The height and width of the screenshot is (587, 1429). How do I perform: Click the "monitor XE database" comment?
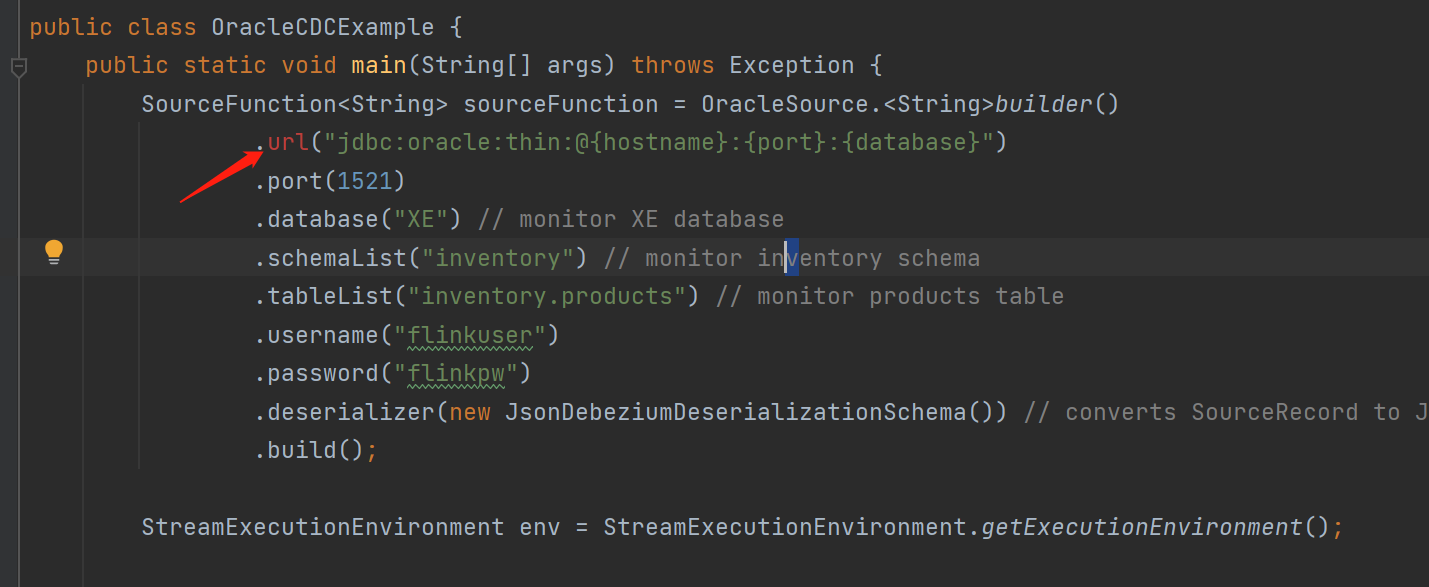pos(631,219)
